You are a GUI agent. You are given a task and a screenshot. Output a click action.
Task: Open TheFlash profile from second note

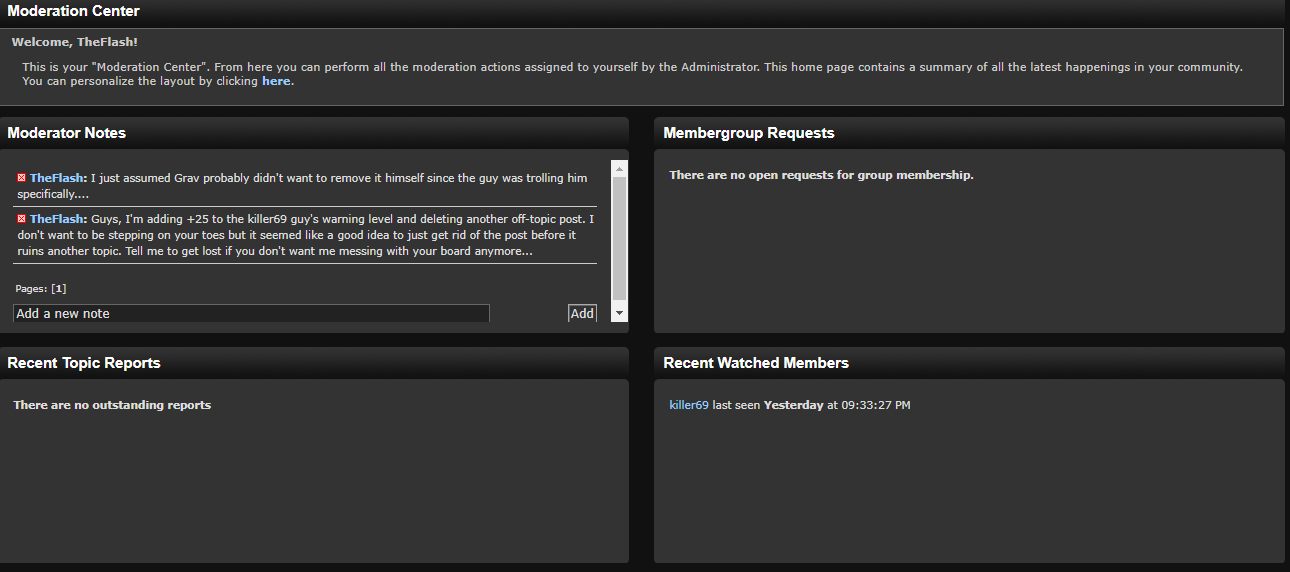point(57,219)
